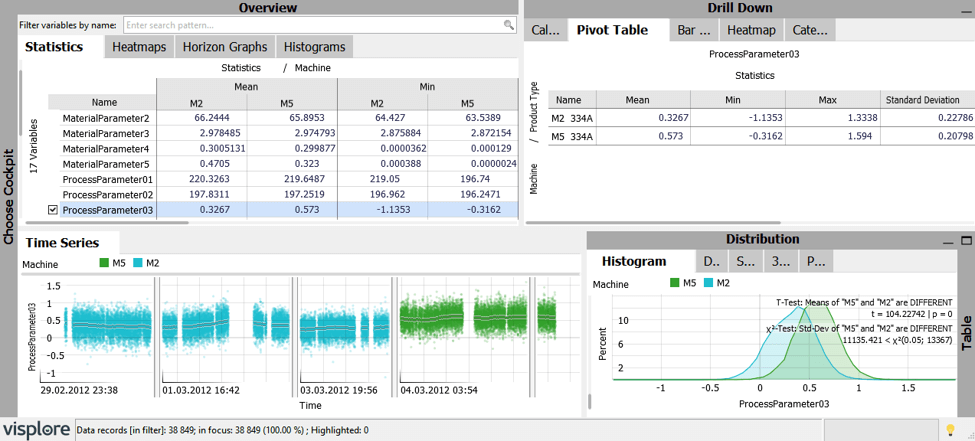Uncheck the ProcessParameter03 checkbox
This screenshot has width=975, height=441.
pyautogui.click(x=54, y=210)
